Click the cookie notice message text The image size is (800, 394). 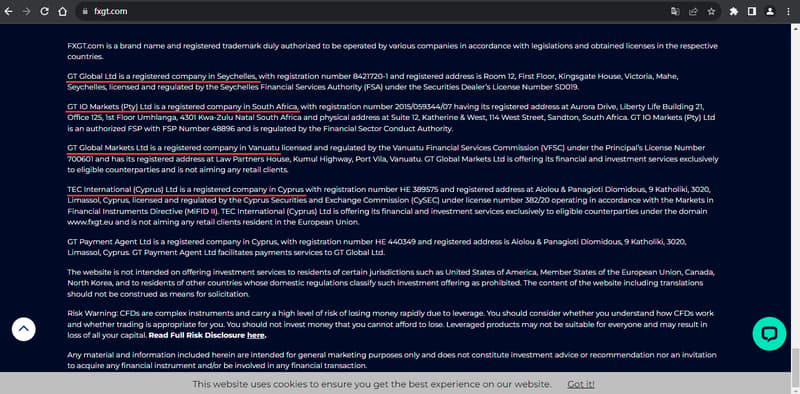[x=372, y=384]
